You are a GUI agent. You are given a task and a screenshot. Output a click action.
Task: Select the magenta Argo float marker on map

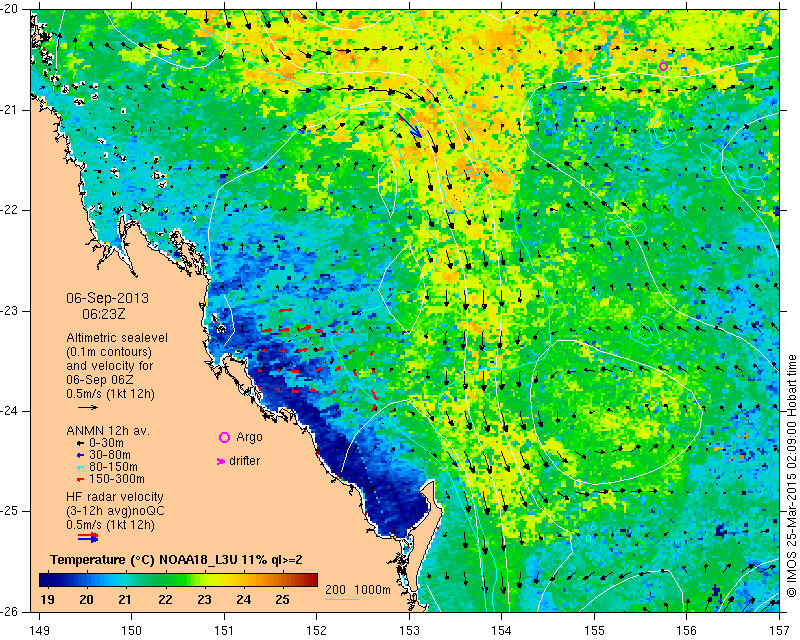(663, 66)
